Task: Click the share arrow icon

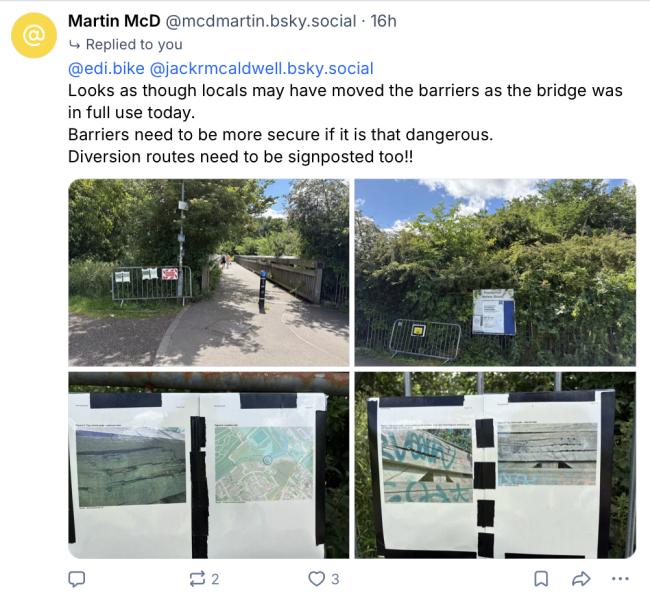Action: [581, 579]
